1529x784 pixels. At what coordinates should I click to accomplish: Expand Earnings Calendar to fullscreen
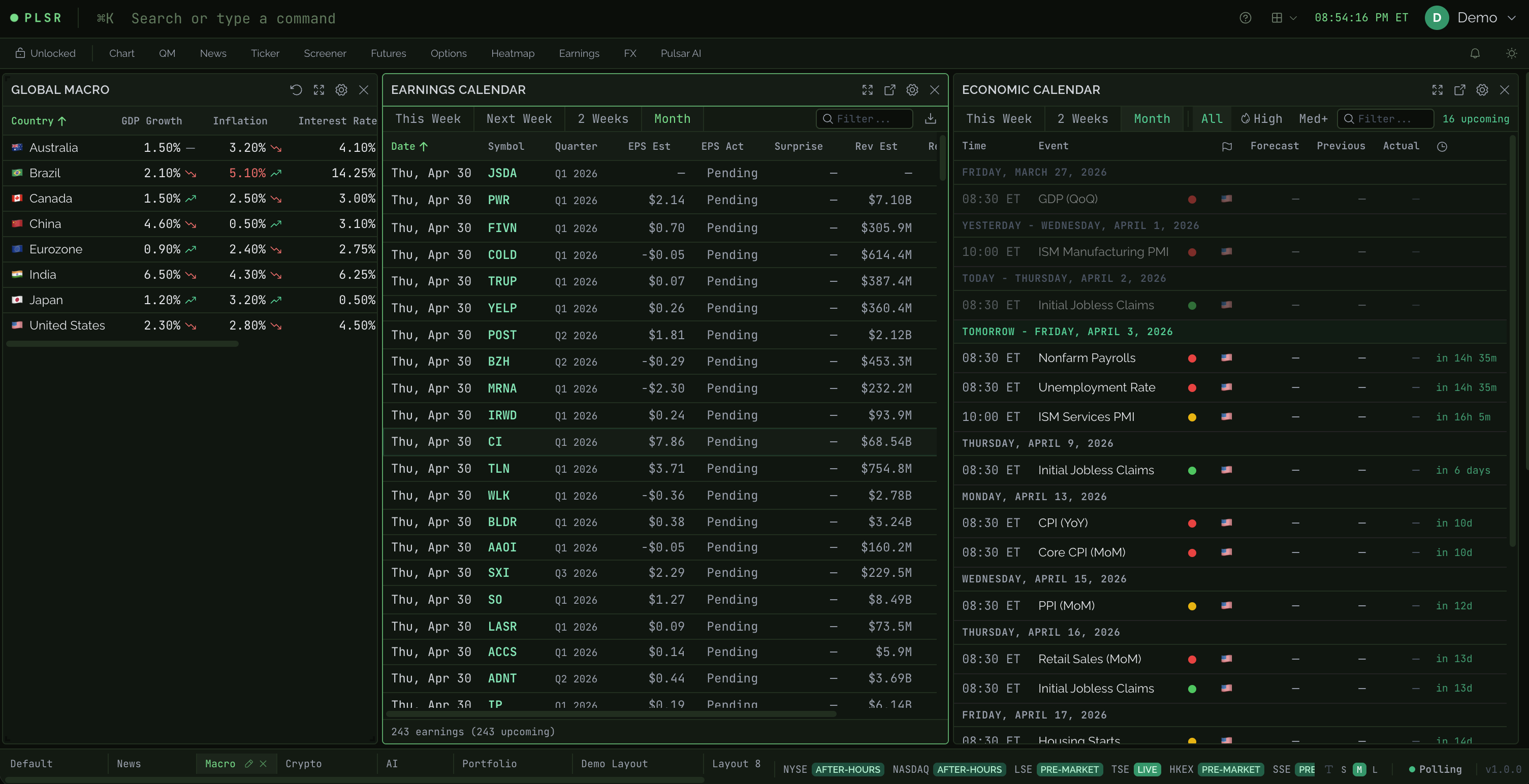click(x=867, y=90)
